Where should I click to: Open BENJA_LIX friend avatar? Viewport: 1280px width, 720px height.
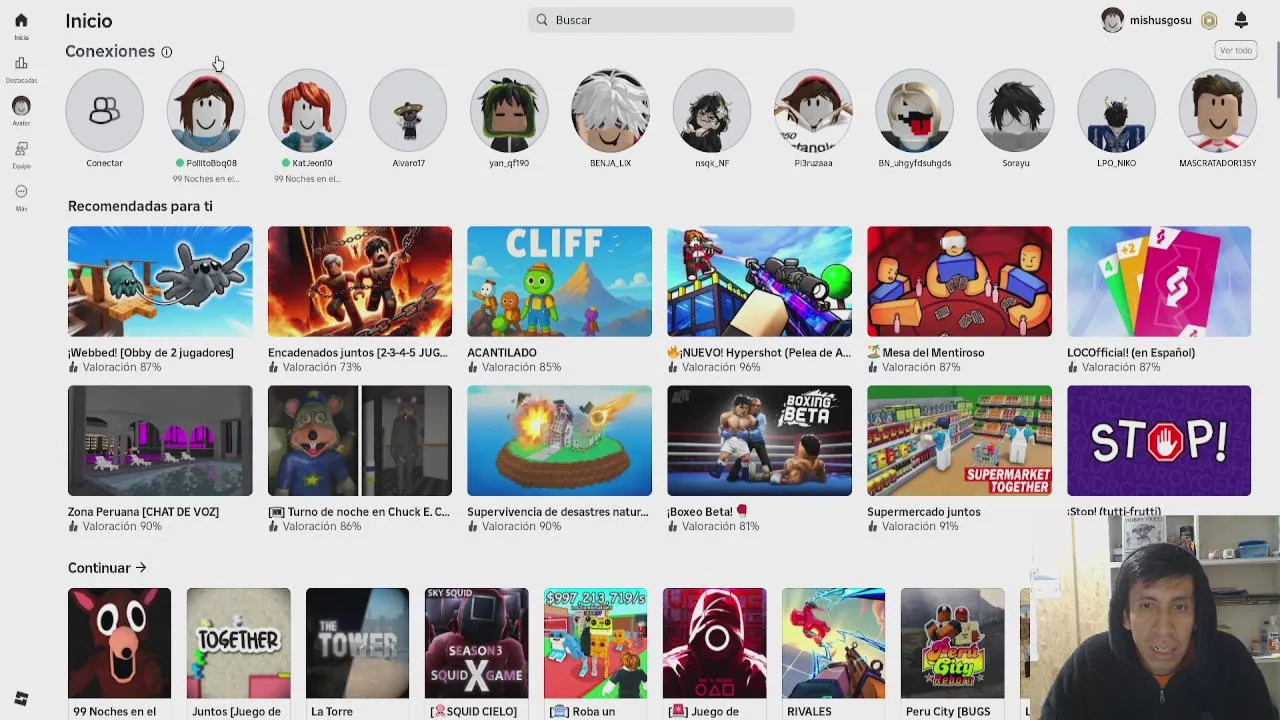pos(610,110)
